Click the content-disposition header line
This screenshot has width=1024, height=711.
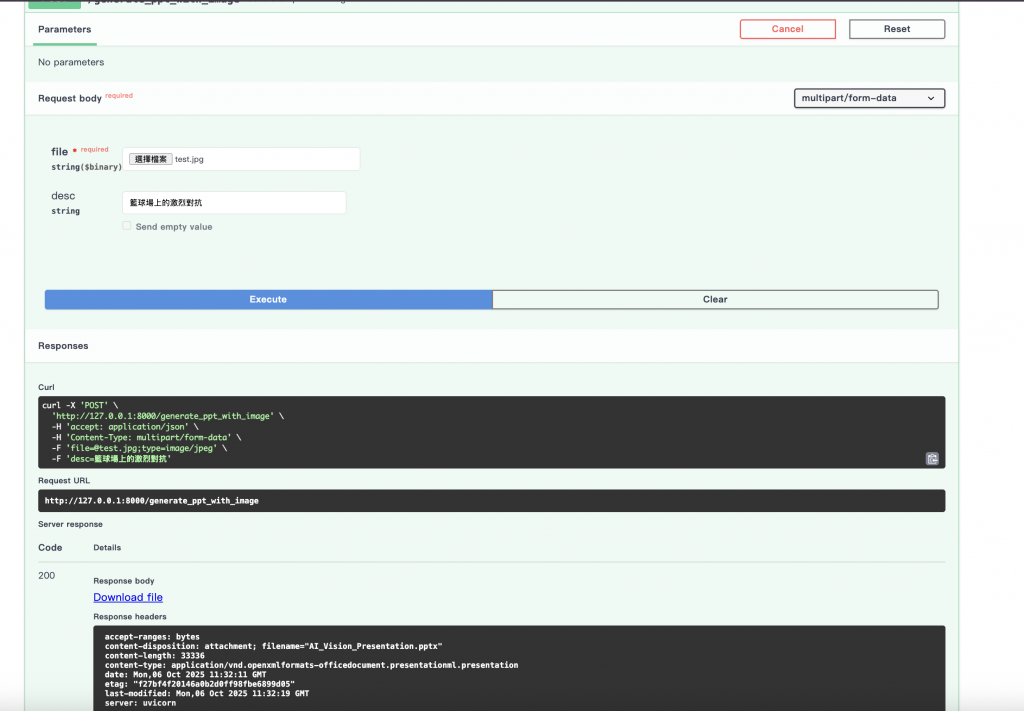(273, 646)
